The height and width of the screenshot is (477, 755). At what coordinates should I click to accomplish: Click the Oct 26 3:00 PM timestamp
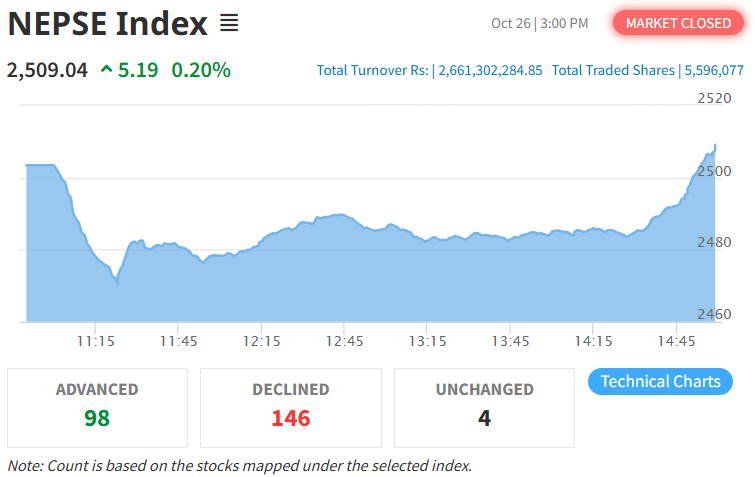coord(539,23)
